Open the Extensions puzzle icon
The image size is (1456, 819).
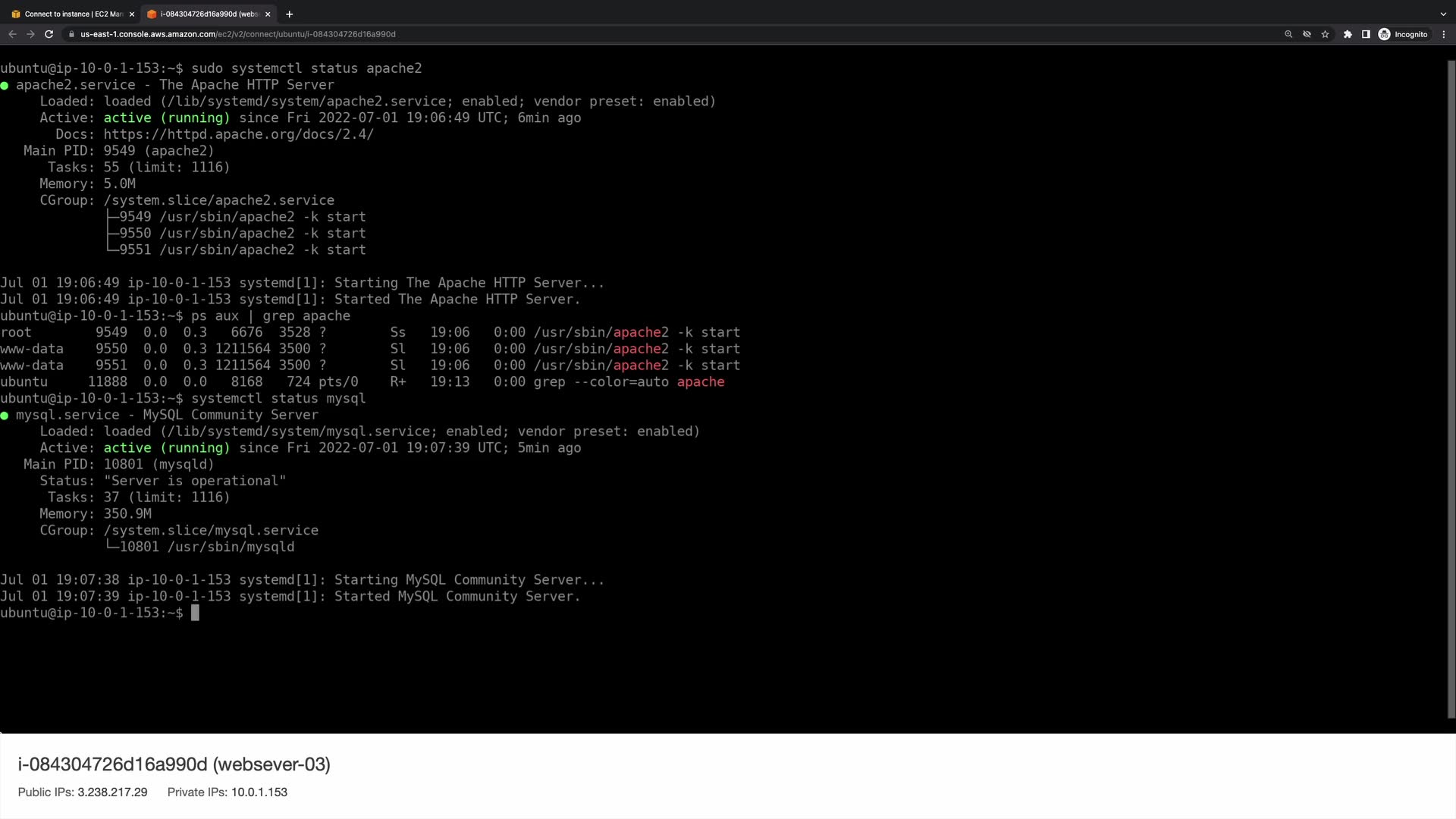point(1348,34)
